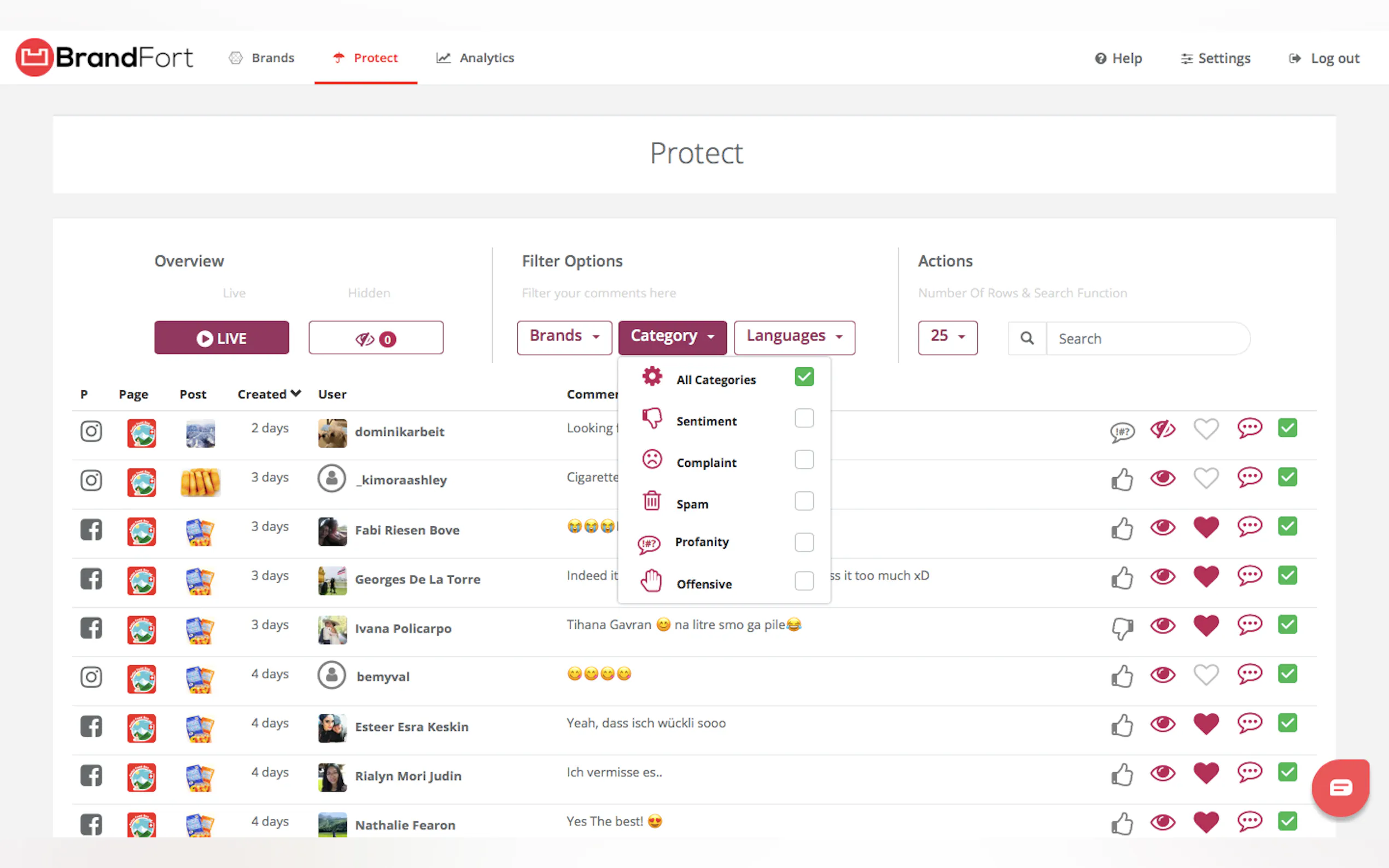Click the empty heart icon in bemyval's row
The height and width of the screenshot is (868, 1389).
(x=1205, y=675)
